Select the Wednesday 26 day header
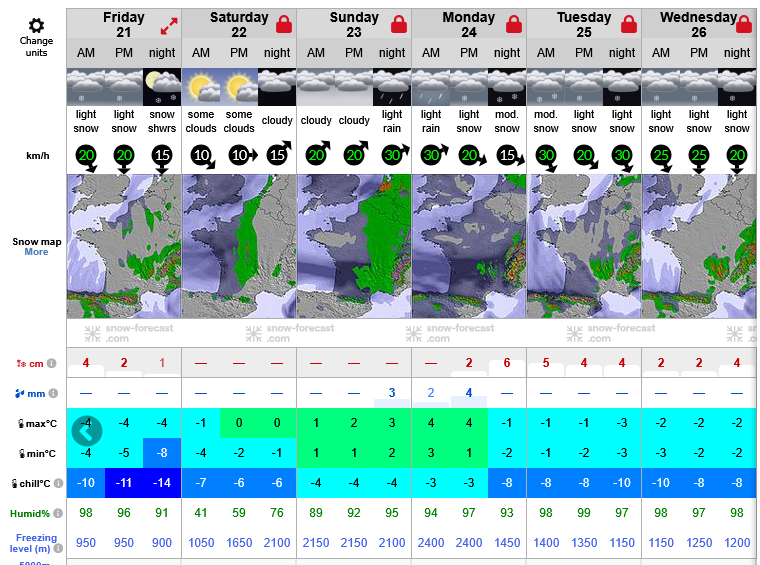The width and height of the screenshot is (760, 565). 698,24
